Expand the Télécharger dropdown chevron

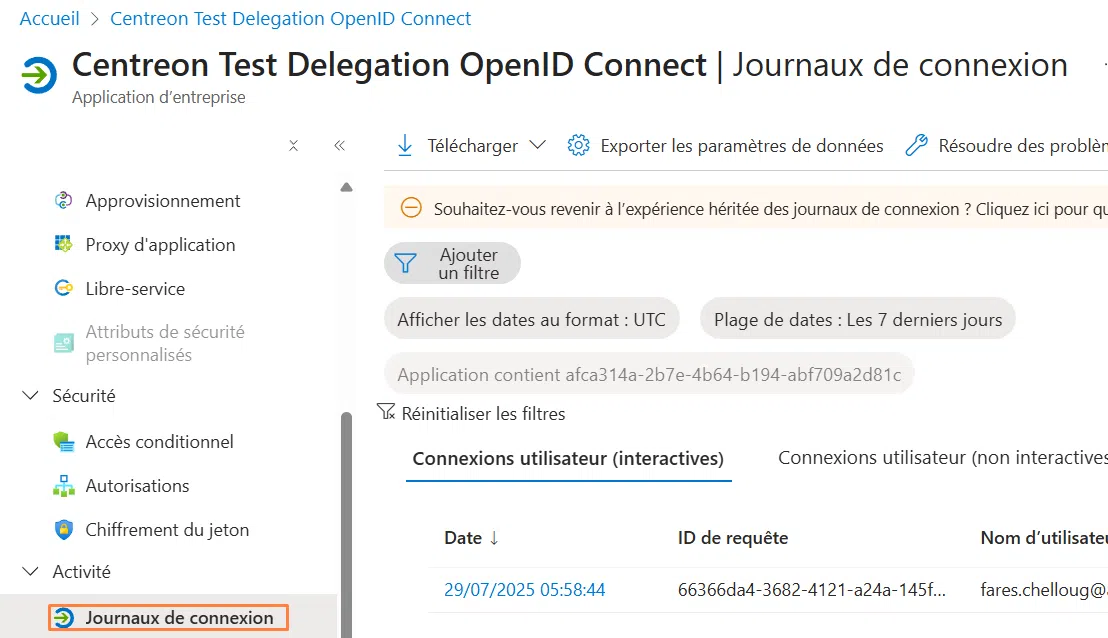click(x=538, y=146)
